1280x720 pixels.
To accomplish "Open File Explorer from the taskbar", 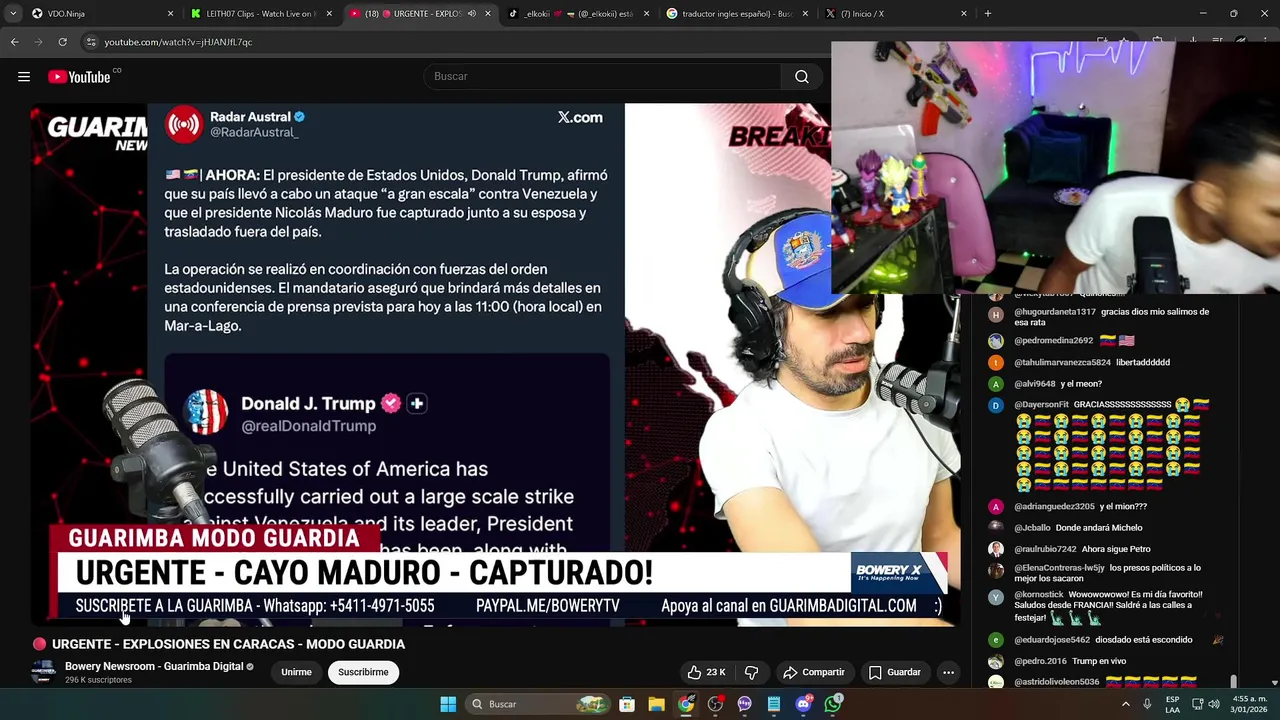I will 656,704.
